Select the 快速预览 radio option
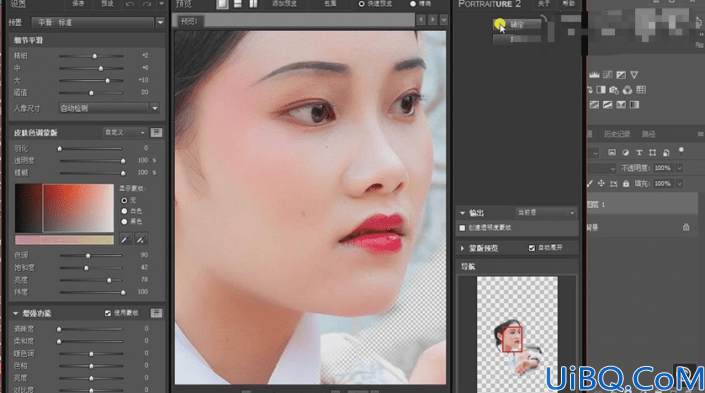Viewport: 705px width, 393px height. click(361, 4)
